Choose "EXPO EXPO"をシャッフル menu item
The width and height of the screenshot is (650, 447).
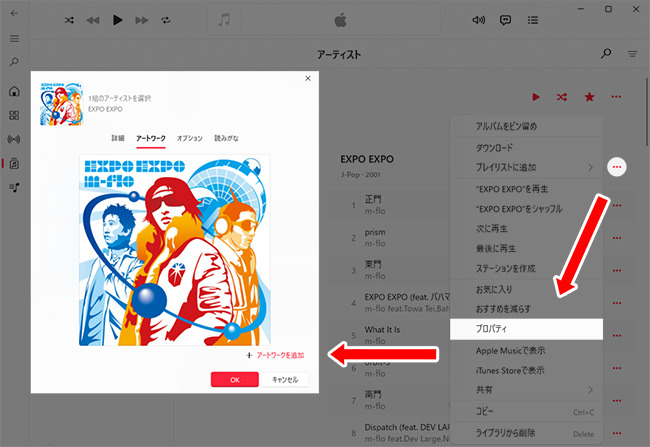[526, 209]
